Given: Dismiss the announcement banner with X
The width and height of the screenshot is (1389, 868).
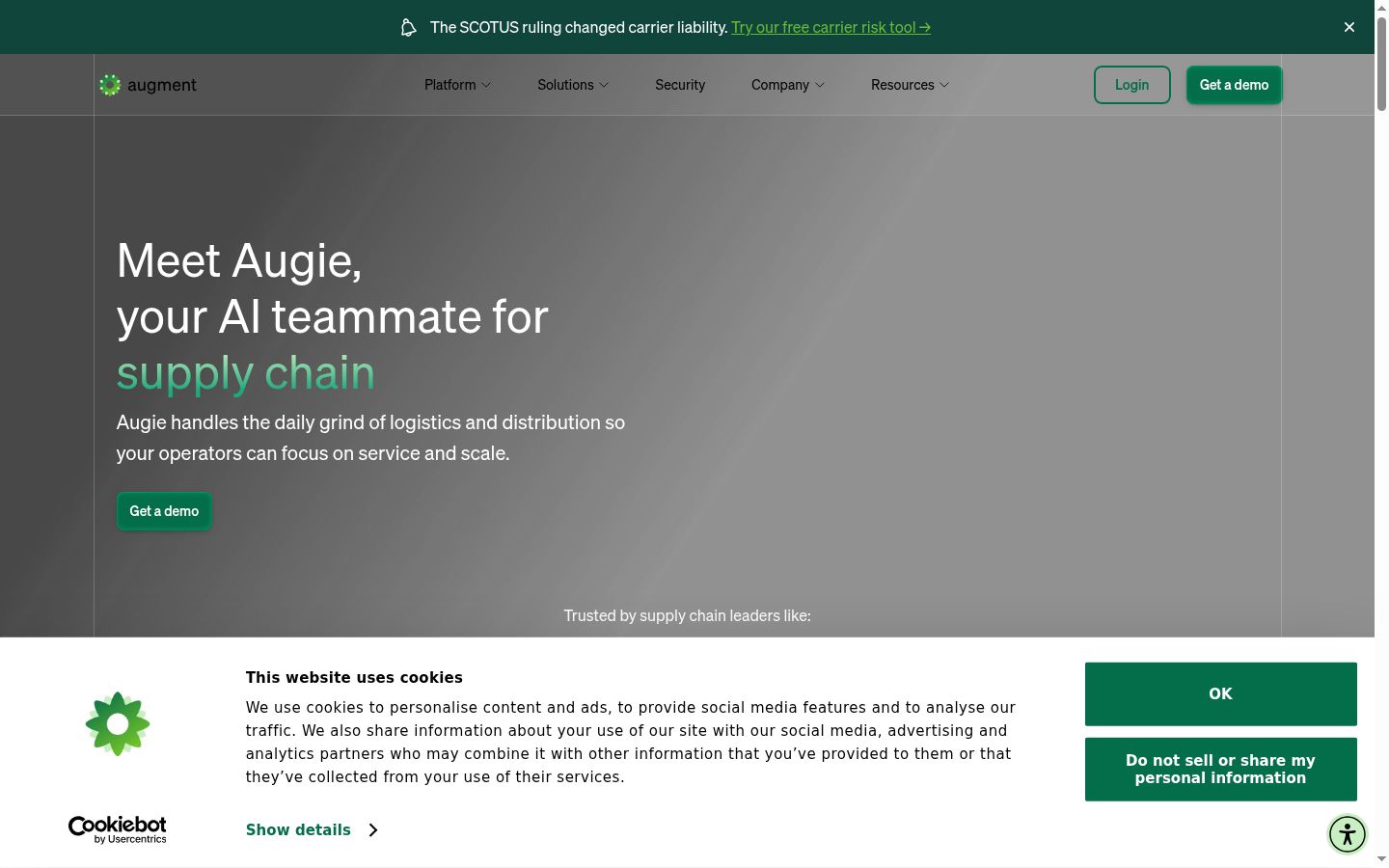Looking at the screenshot, I should tap(1349, 27).
